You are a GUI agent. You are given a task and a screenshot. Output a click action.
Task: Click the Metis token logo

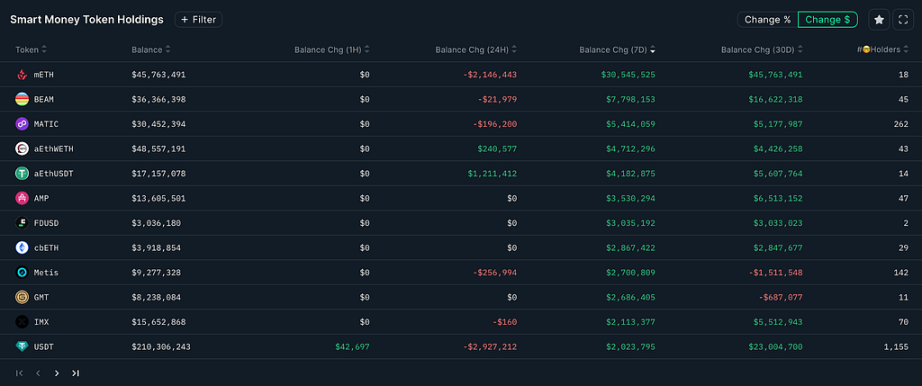click(22, 272)
